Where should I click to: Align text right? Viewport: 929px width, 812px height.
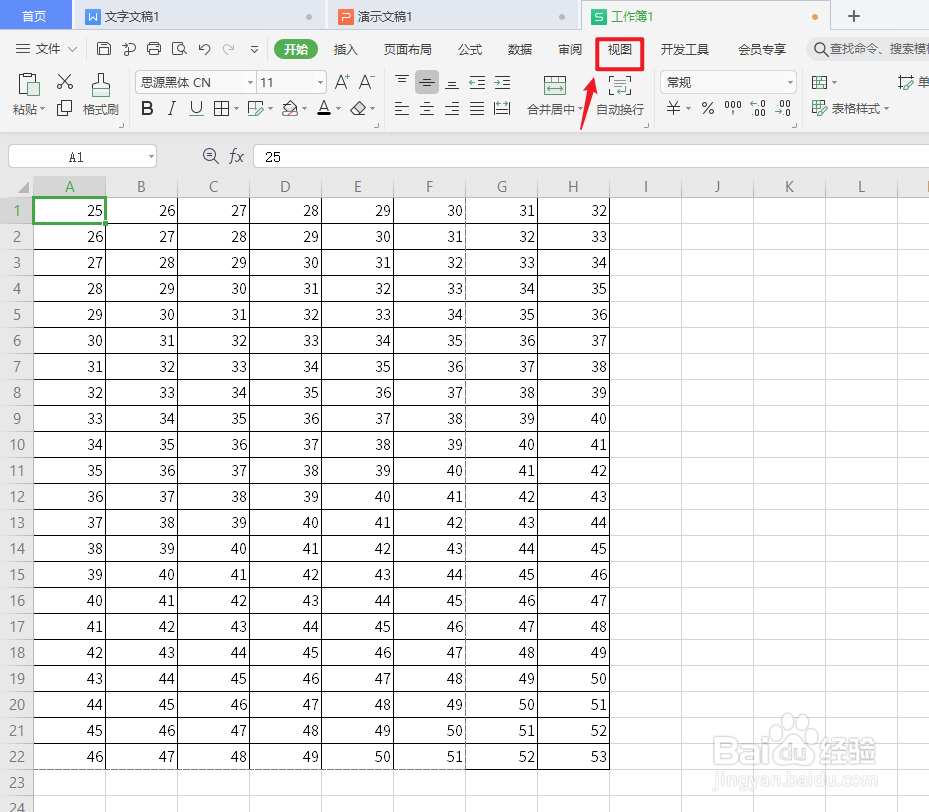(451, 108)
